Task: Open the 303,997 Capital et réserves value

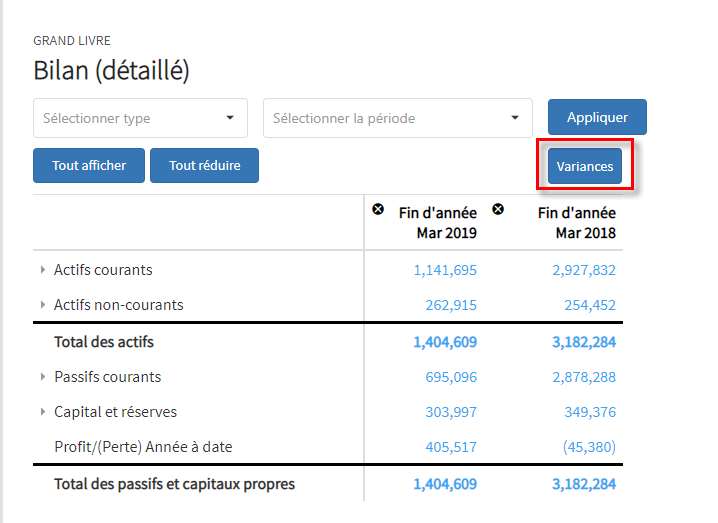Action: pos(451,412)
